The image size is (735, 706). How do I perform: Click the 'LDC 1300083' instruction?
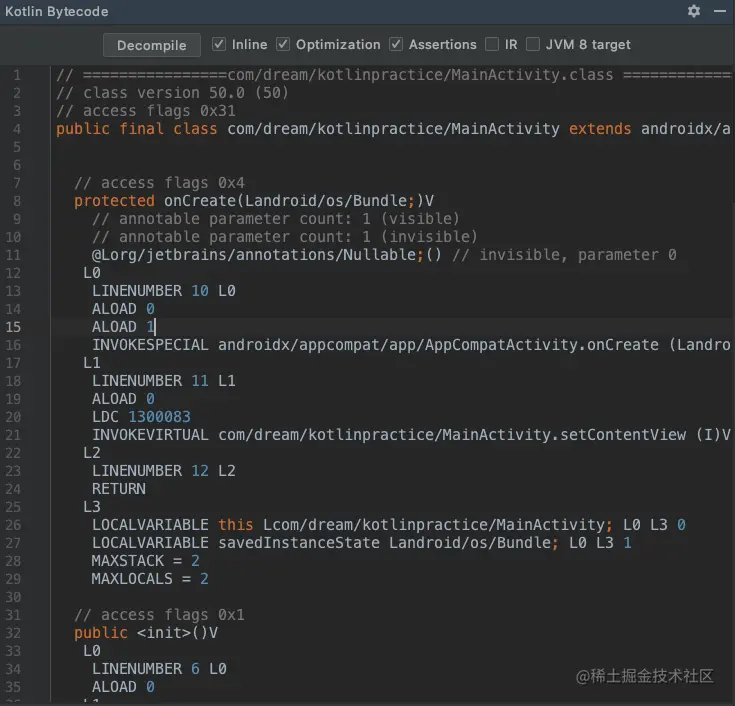(x=141, y=417)
